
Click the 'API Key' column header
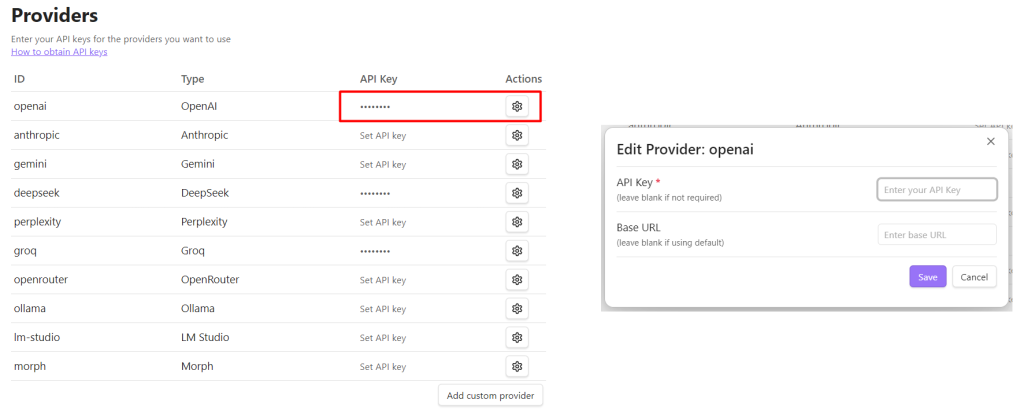tap(378, 79)
